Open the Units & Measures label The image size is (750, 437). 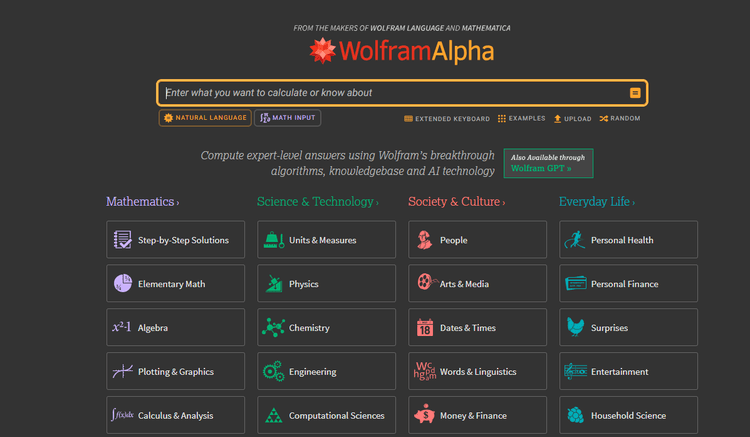[x=322, y=240]
